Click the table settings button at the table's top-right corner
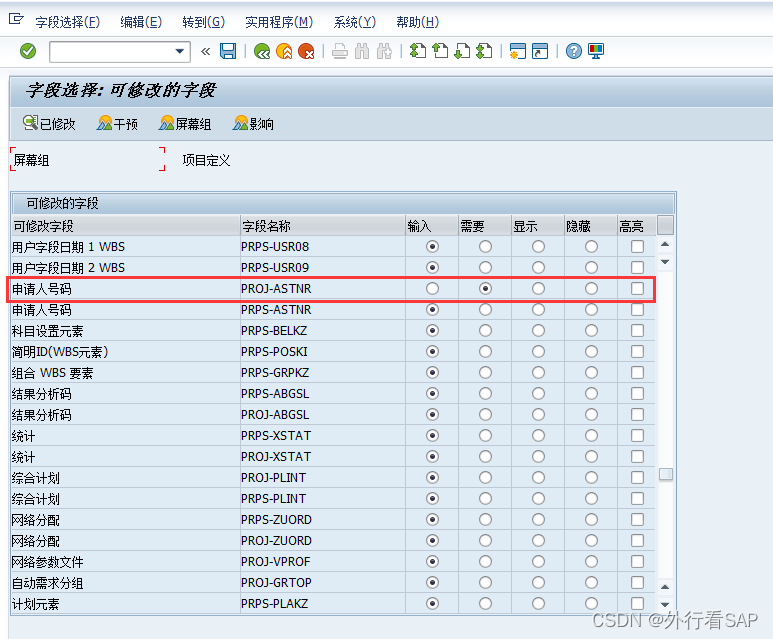773x639 pixels. coord(666,225)
